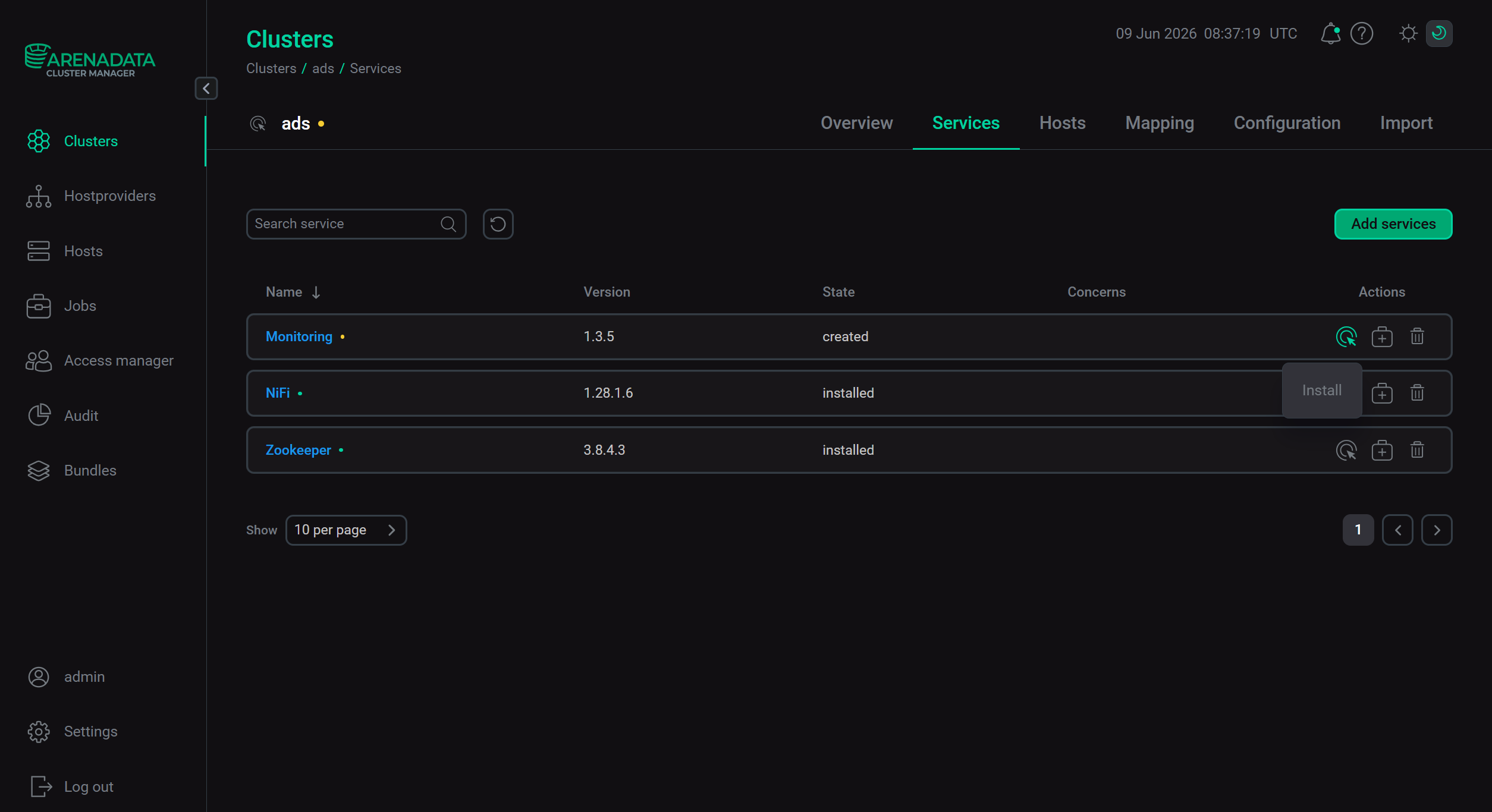Delete the Monitoring service
This screenshot has height=812, width=1492.
pyautogui.click(x=1417, y=336)
